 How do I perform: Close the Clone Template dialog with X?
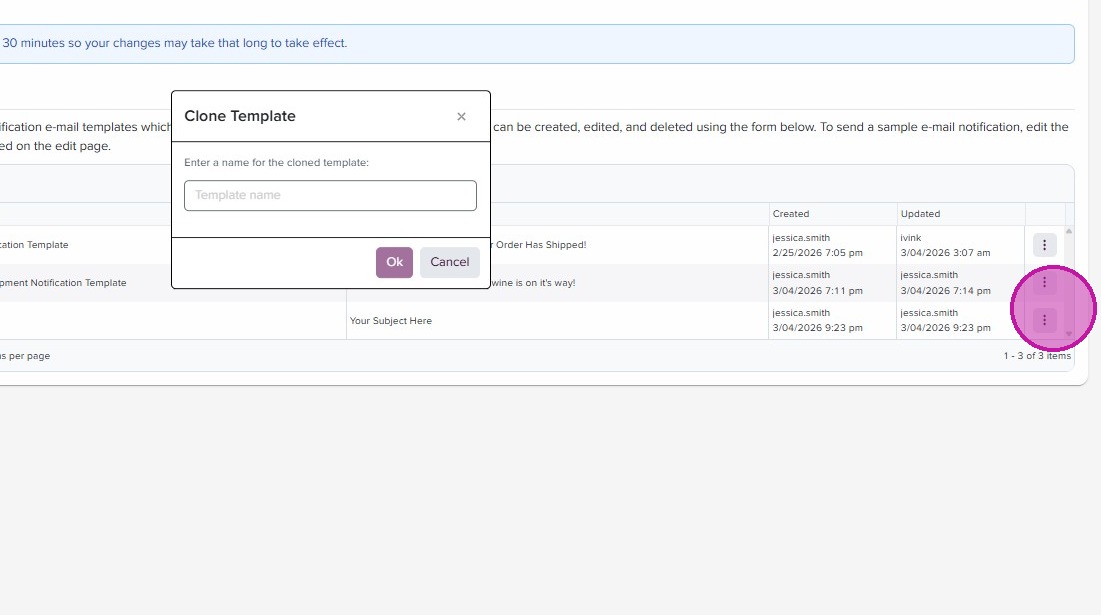click(461, 117)
